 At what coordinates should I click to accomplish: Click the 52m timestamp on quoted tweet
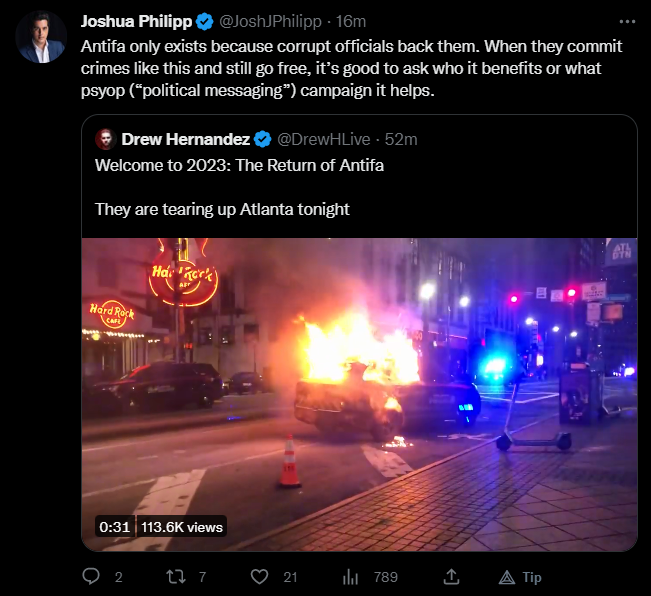pyautogui.click(x=401, y=139)
